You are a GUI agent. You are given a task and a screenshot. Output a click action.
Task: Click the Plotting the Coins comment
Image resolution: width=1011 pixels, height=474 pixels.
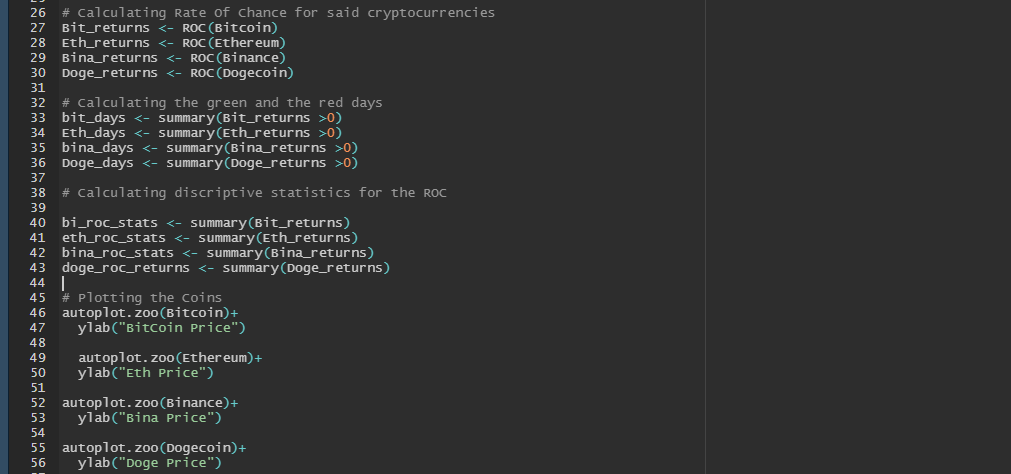(142, 298)
